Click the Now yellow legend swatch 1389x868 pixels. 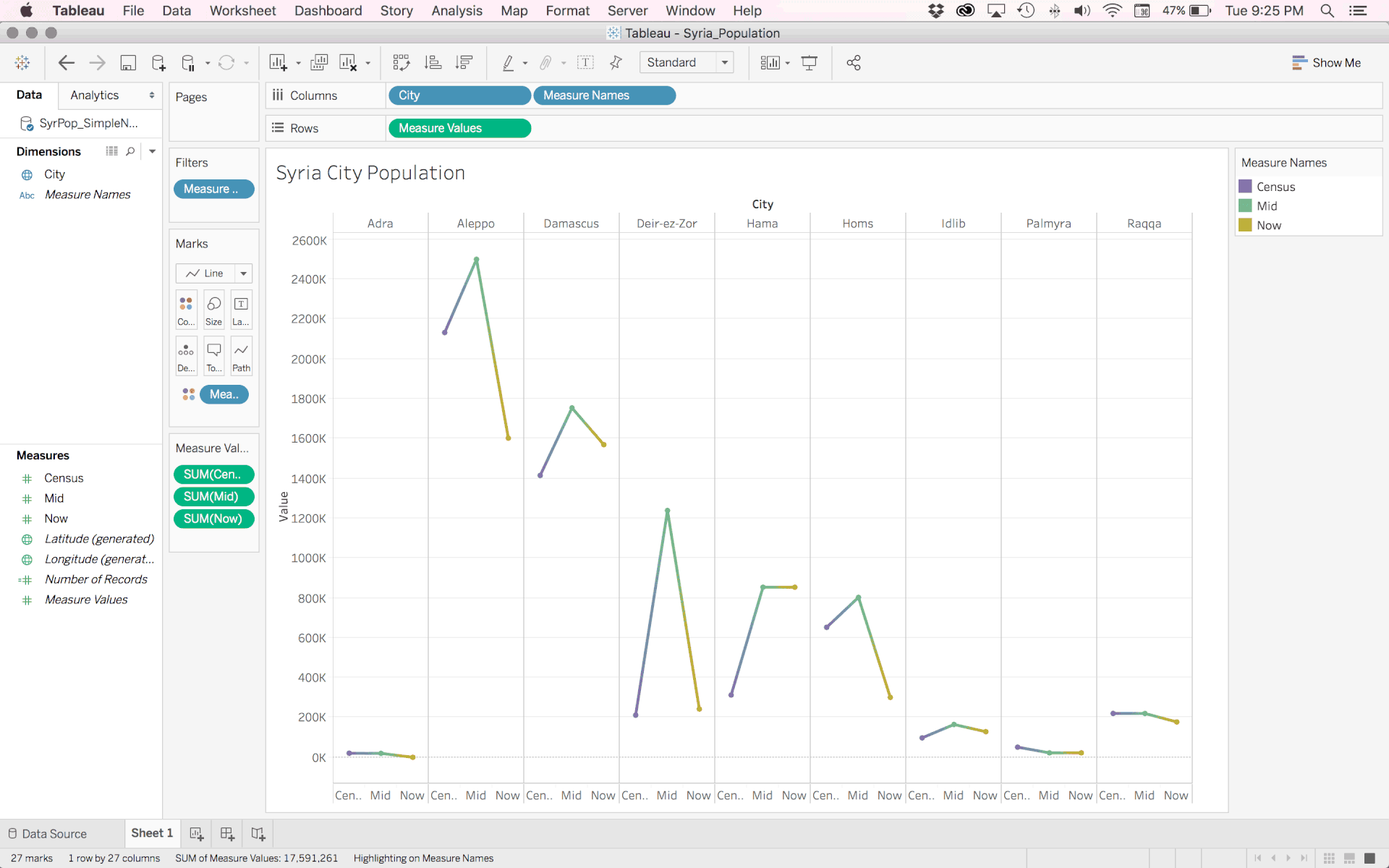(x=1245, y=225)
